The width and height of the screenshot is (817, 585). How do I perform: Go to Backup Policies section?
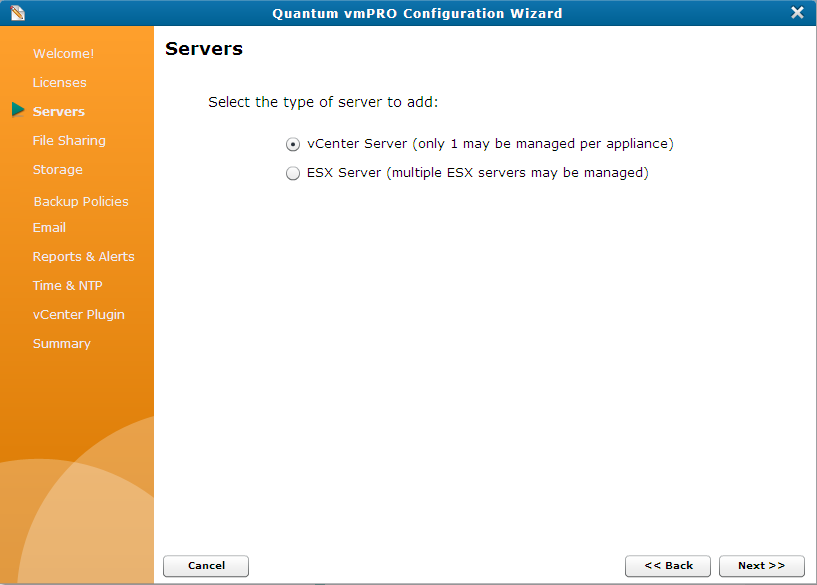click(80, 201)
